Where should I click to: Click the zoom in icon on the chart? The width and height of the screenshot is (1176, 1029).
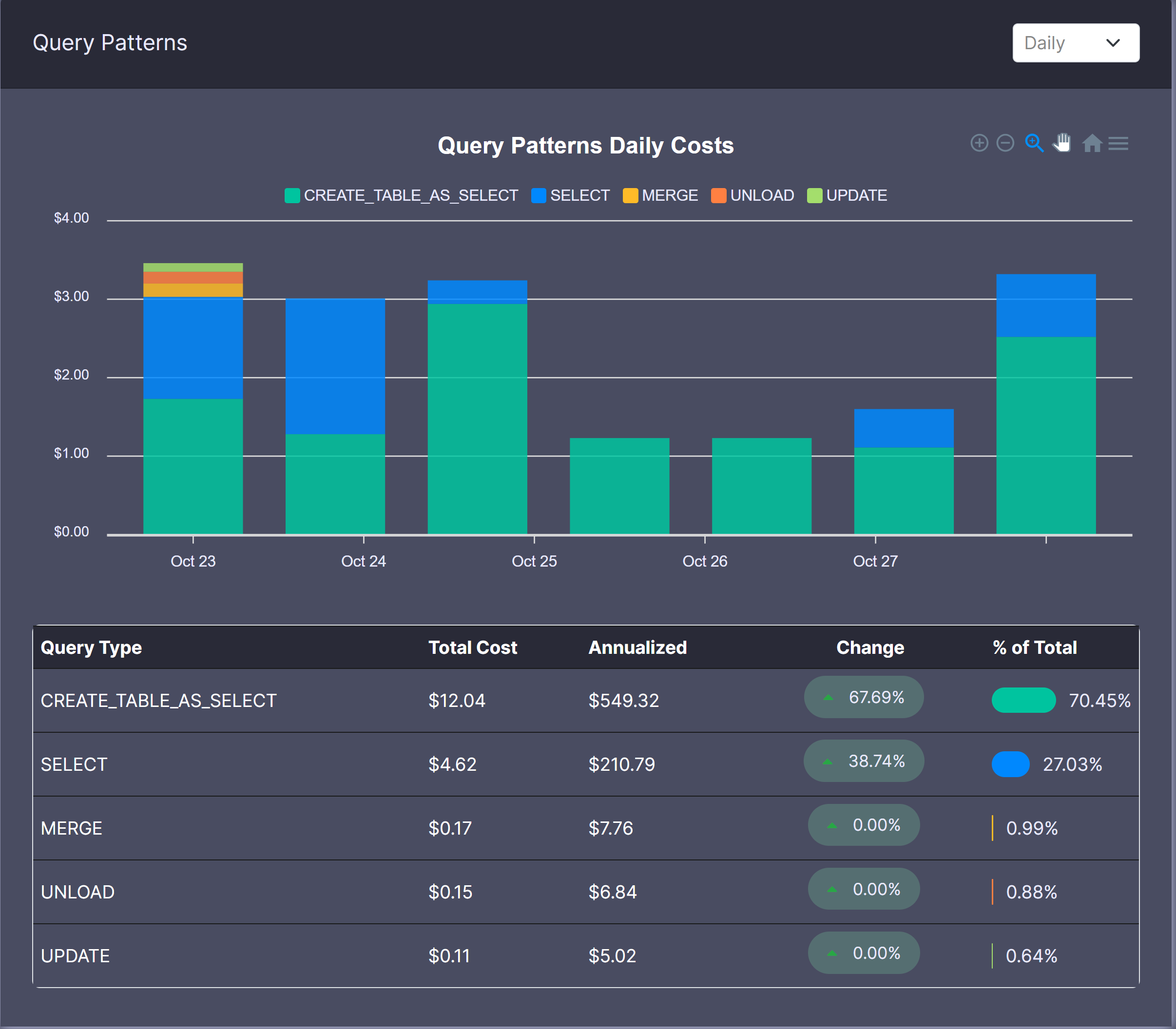click(979, 143)
